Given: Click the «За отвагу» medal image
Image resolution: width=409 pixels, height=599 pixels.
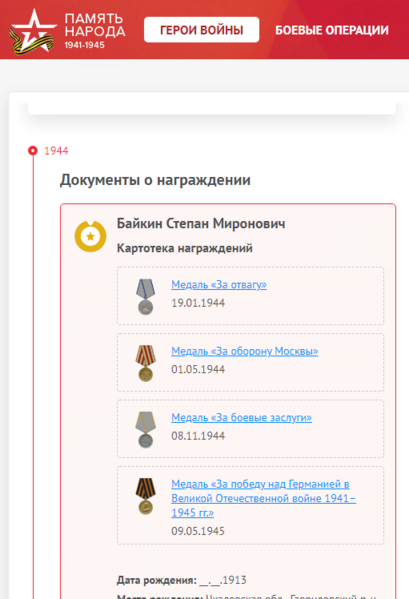Looking at the screenshot, I should tap(145, 296).
